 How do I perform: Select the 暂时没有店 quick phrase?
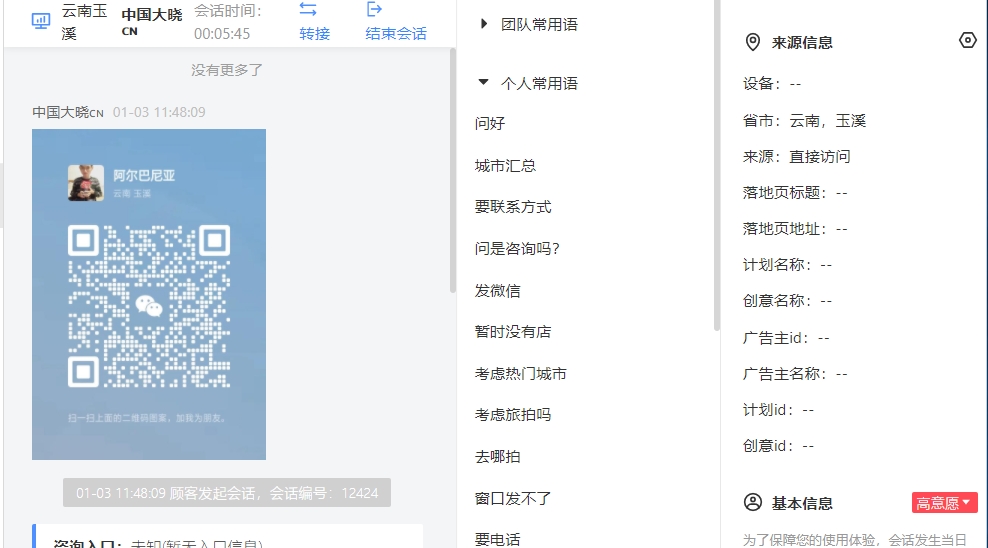(x=513, y=332)
